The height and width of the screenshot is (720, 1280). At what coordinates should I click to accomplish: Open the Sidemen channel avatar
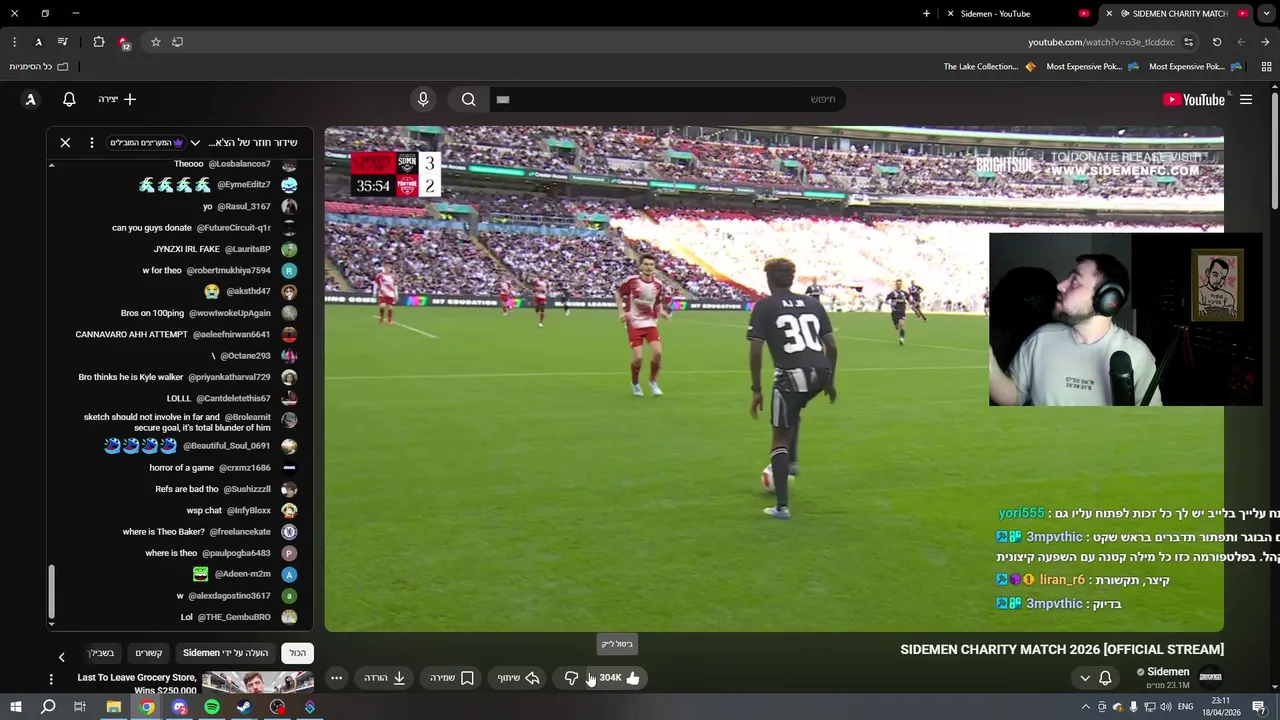[x=1211, y=677]
